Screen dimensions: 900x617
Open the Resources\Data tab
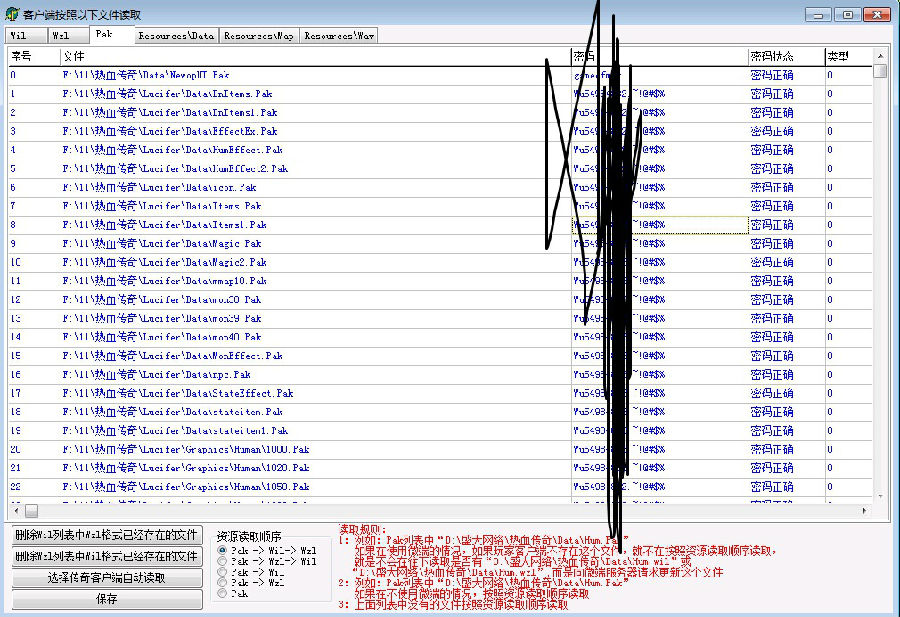click(x=176, y=36)
